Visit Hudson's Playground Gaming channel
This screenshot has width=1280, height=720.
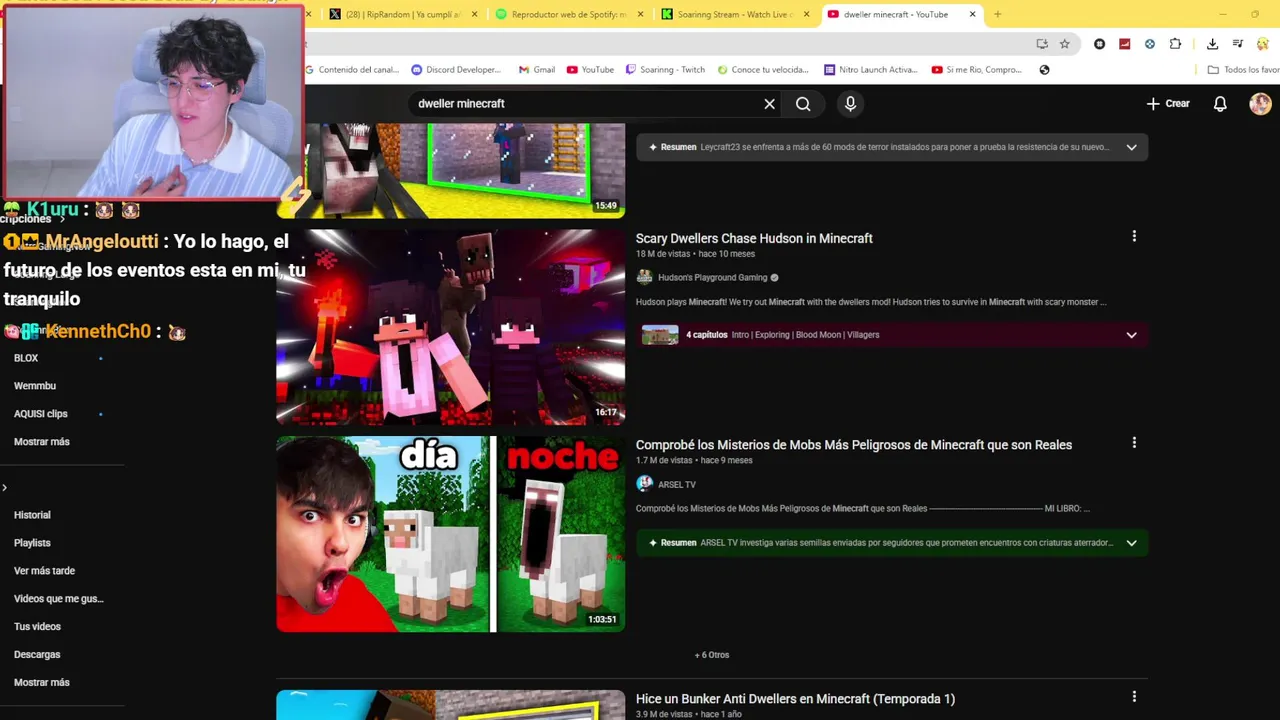(713, 277)
